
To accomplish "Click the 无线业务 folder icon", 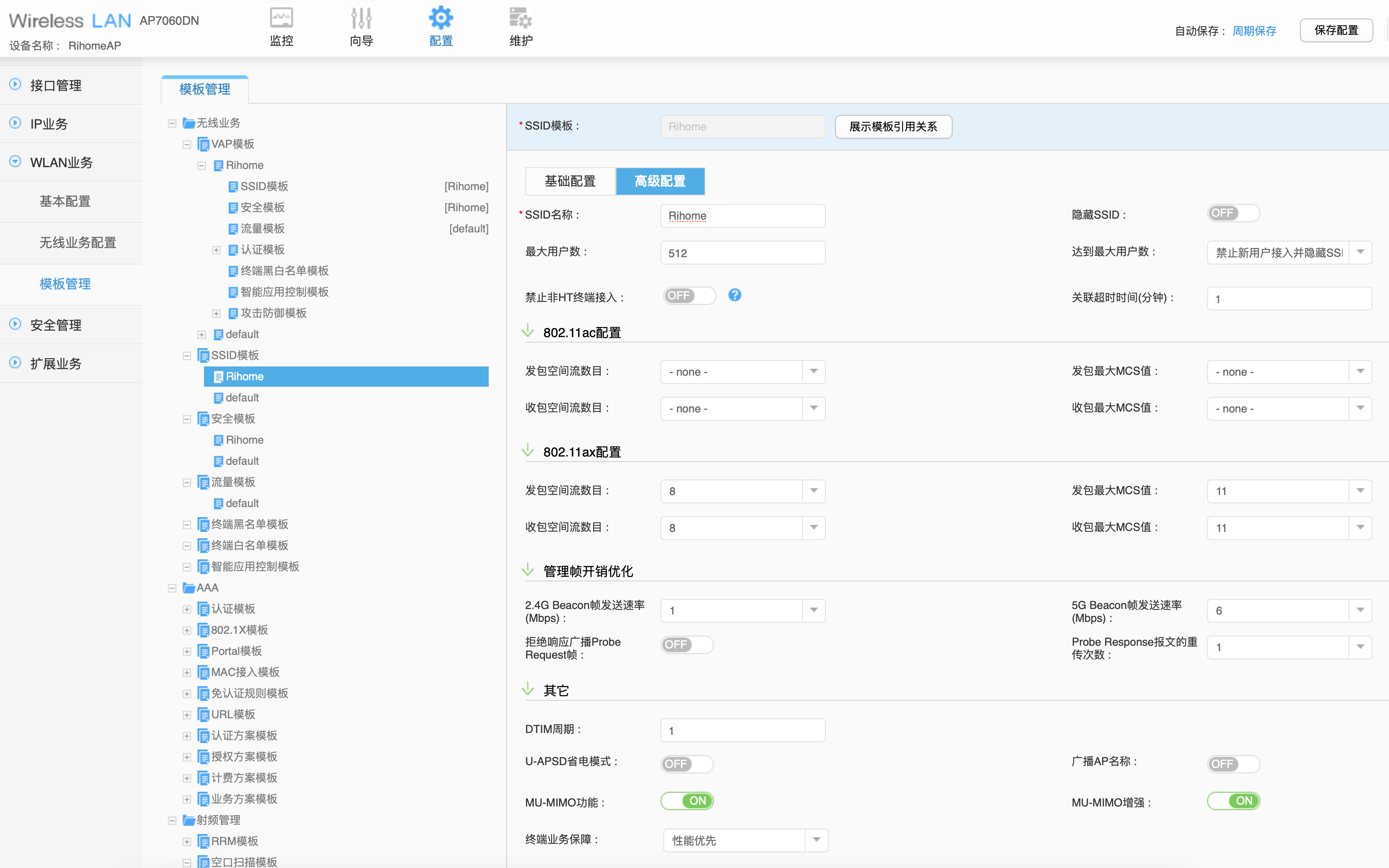I will pyautogui.click(x=189, y=123).
